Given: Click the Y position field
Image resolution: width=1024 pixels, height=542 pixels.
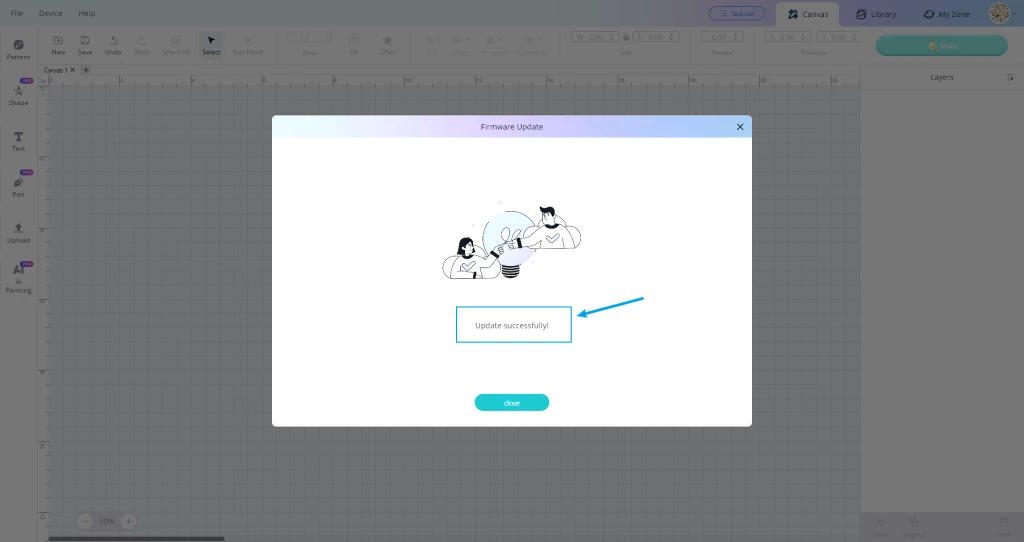Looking at the screenshot, I should 838,37.
